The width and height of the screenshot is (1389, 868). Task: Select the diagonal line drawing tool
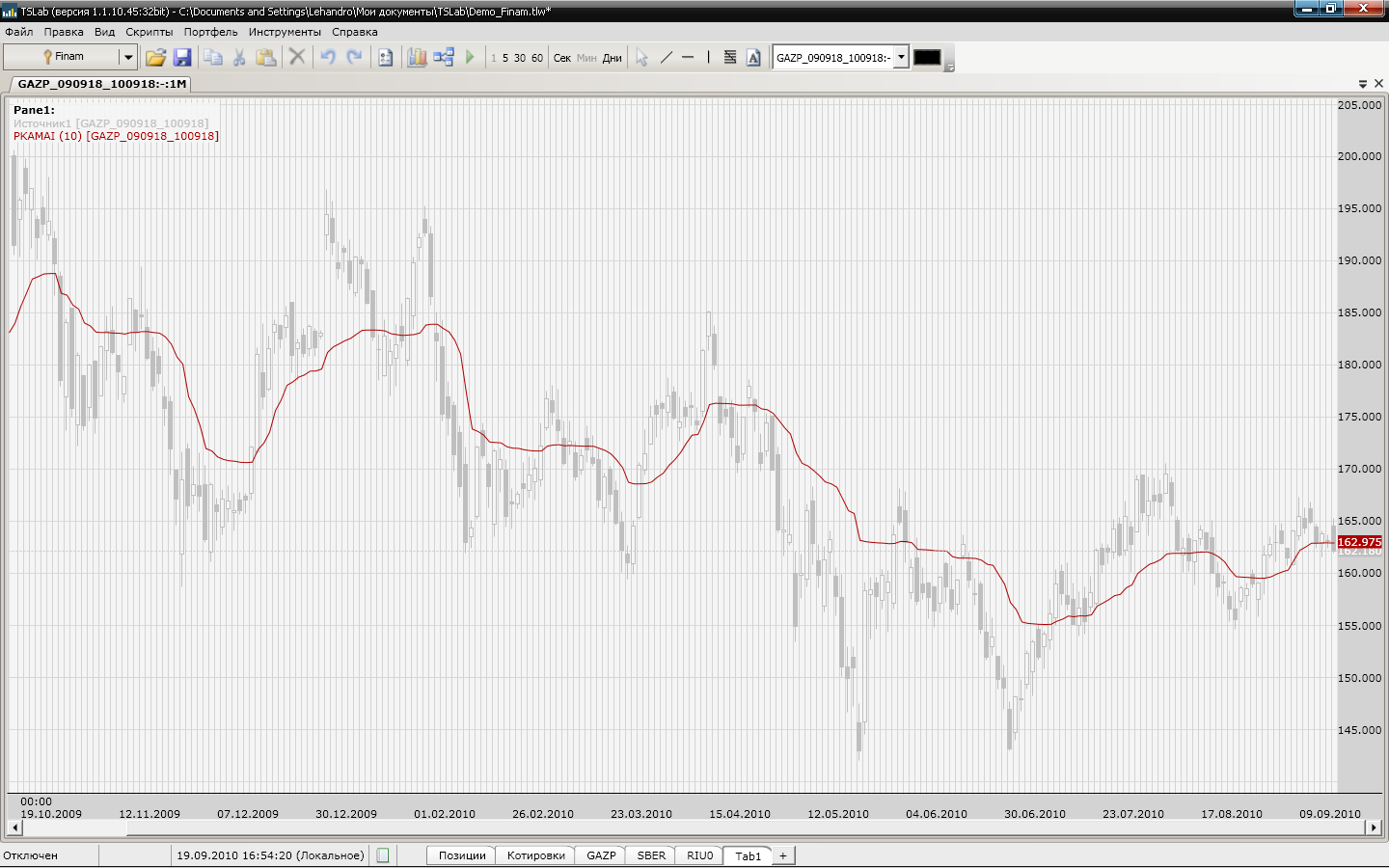click(x=666, y=58)
